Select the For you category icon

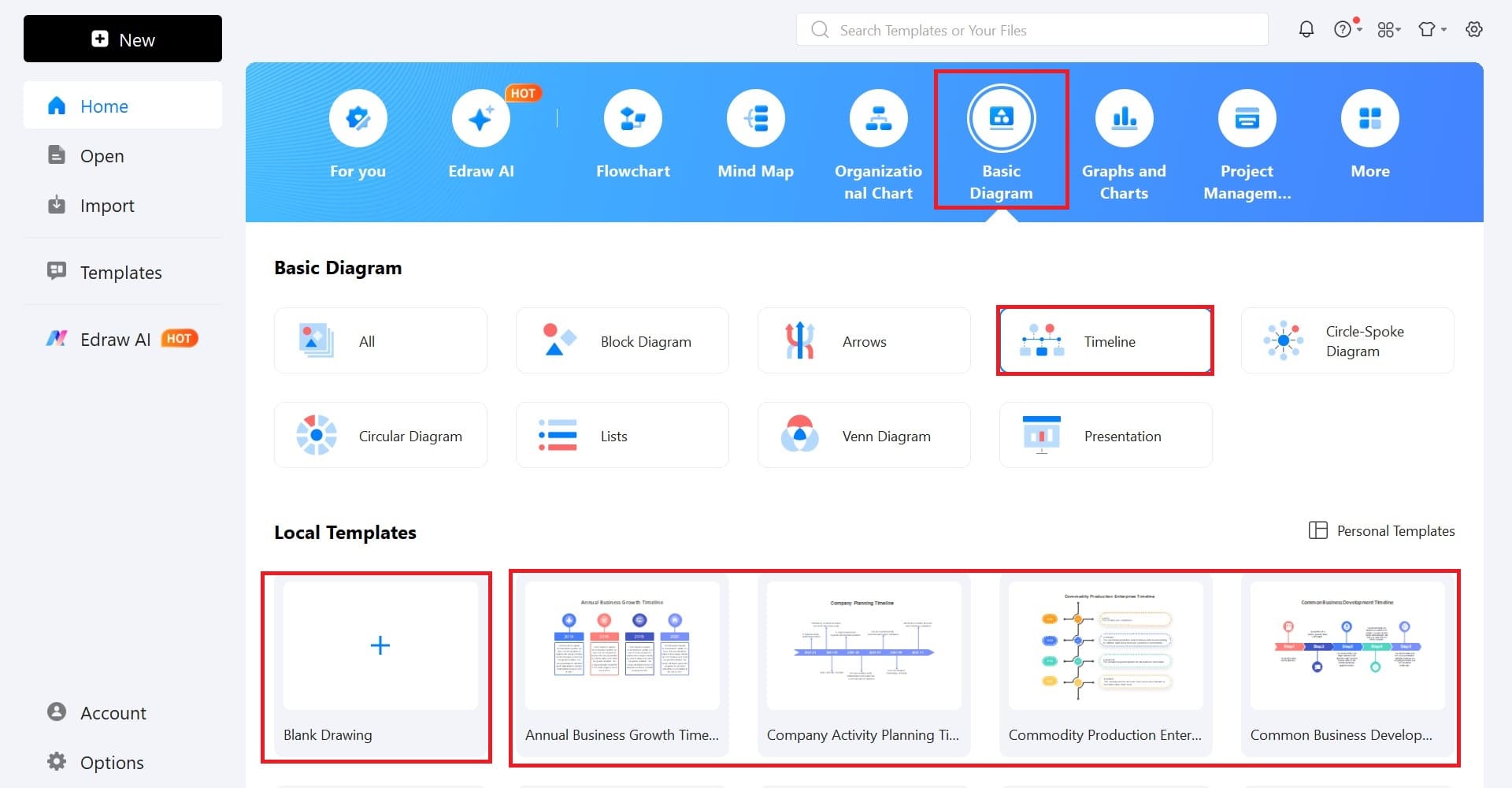(358, 118)
